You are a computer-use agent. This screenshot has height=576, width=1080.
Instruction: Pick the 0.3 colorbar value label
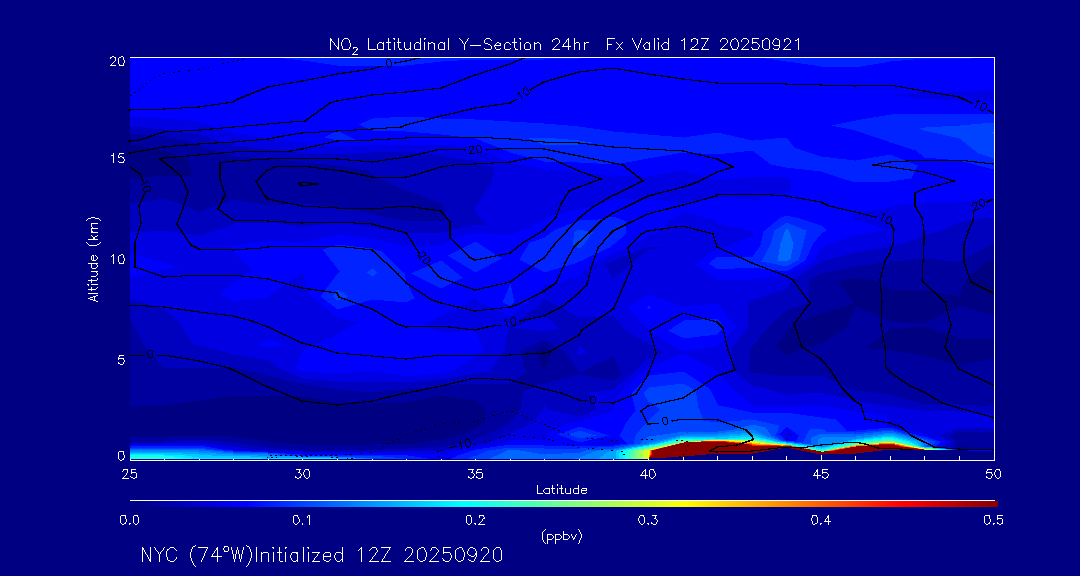(648, 520)
